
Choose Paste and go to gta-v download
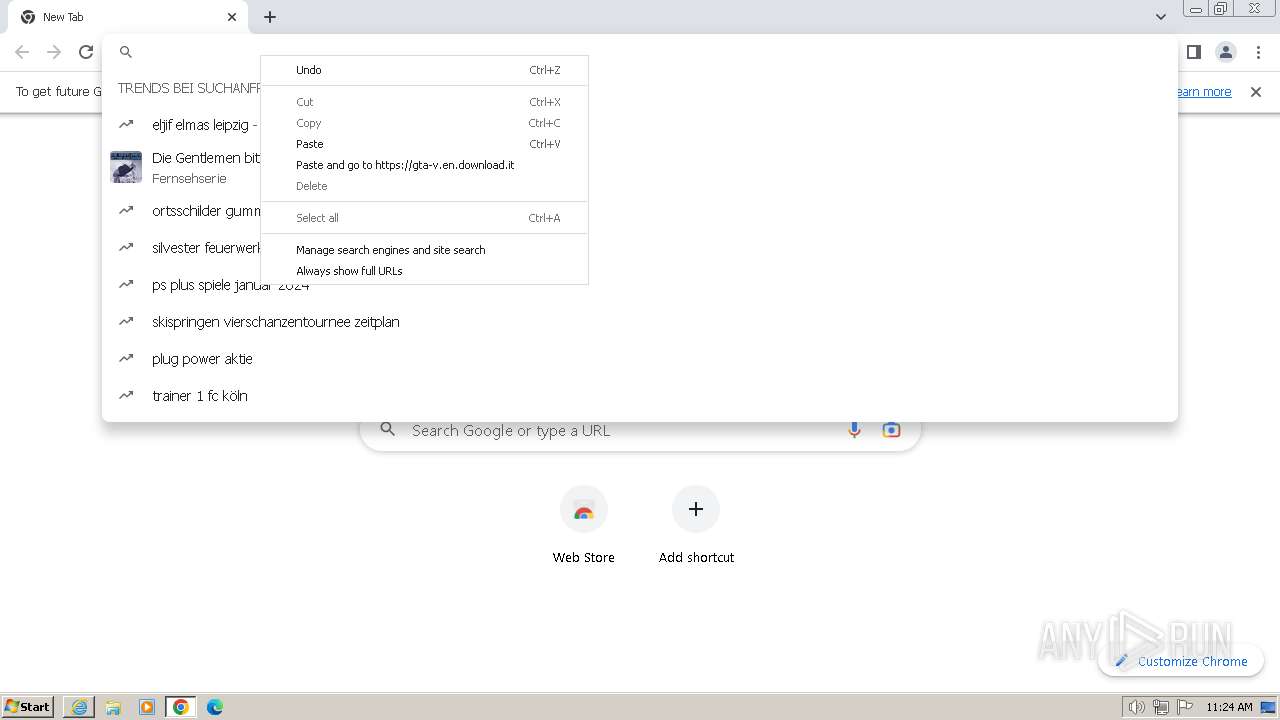pos(424,165)
